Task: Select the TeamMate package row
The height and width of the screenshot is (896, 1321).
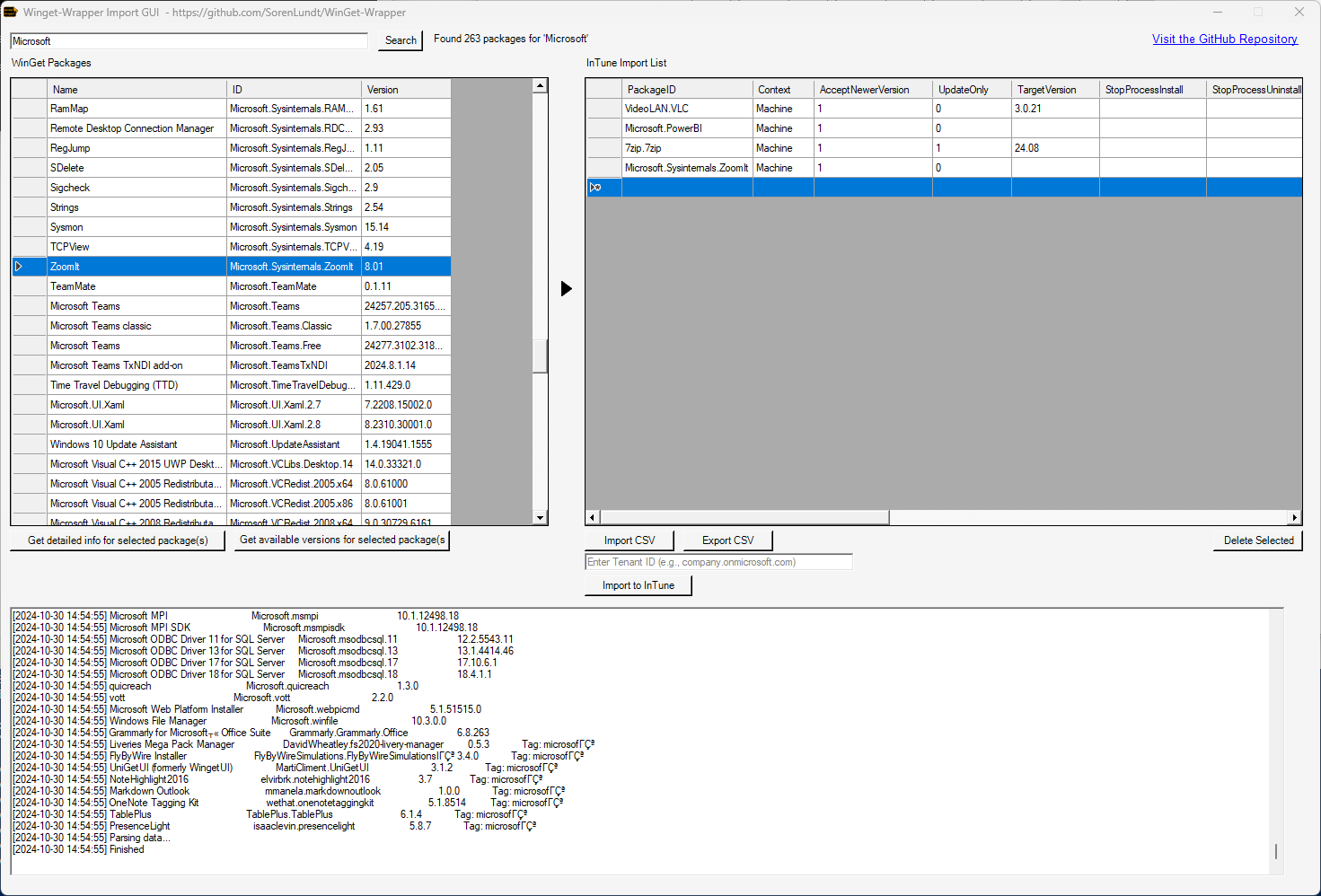Action: pos(231,286)
